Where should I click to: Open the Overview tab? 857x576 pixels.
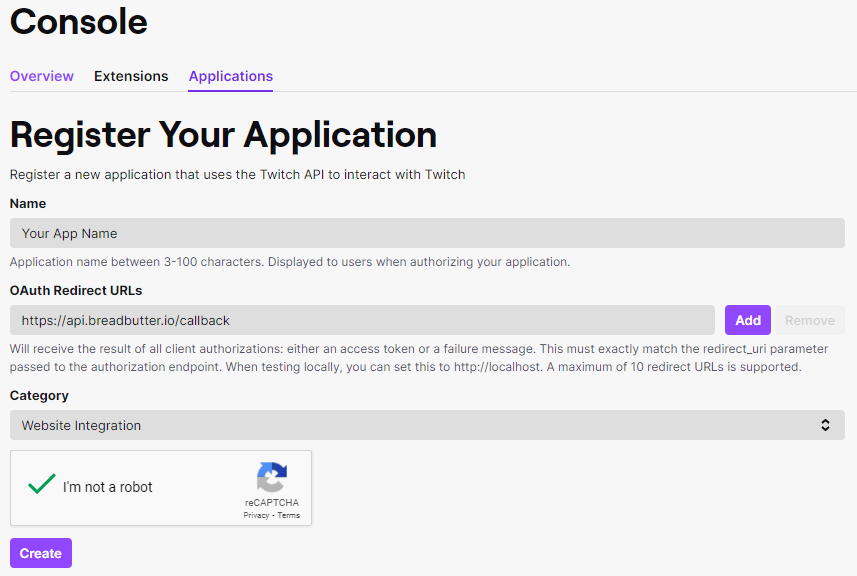(42, 76)
